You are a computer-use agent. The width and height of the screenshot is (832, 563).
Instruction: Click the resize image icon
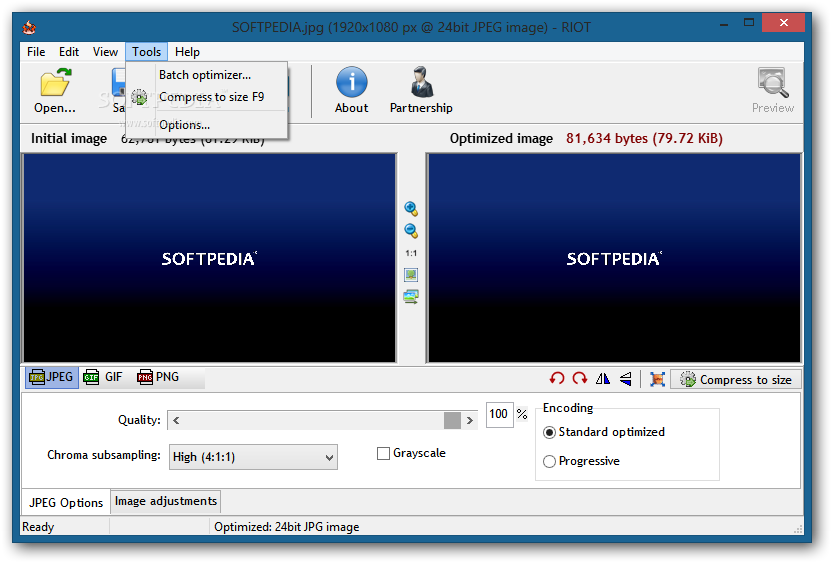point(657,379)
